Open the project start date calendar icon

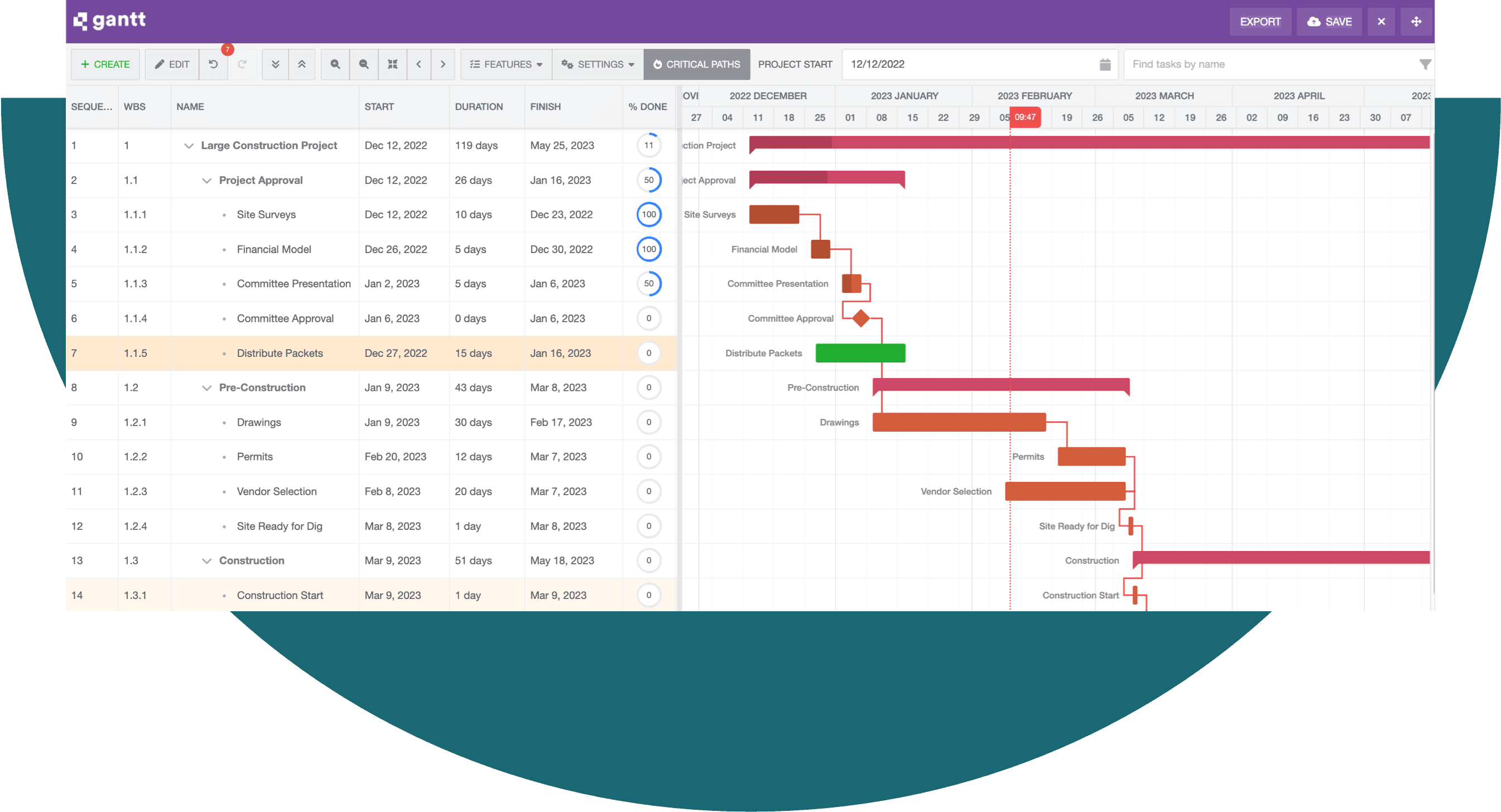1104,64
